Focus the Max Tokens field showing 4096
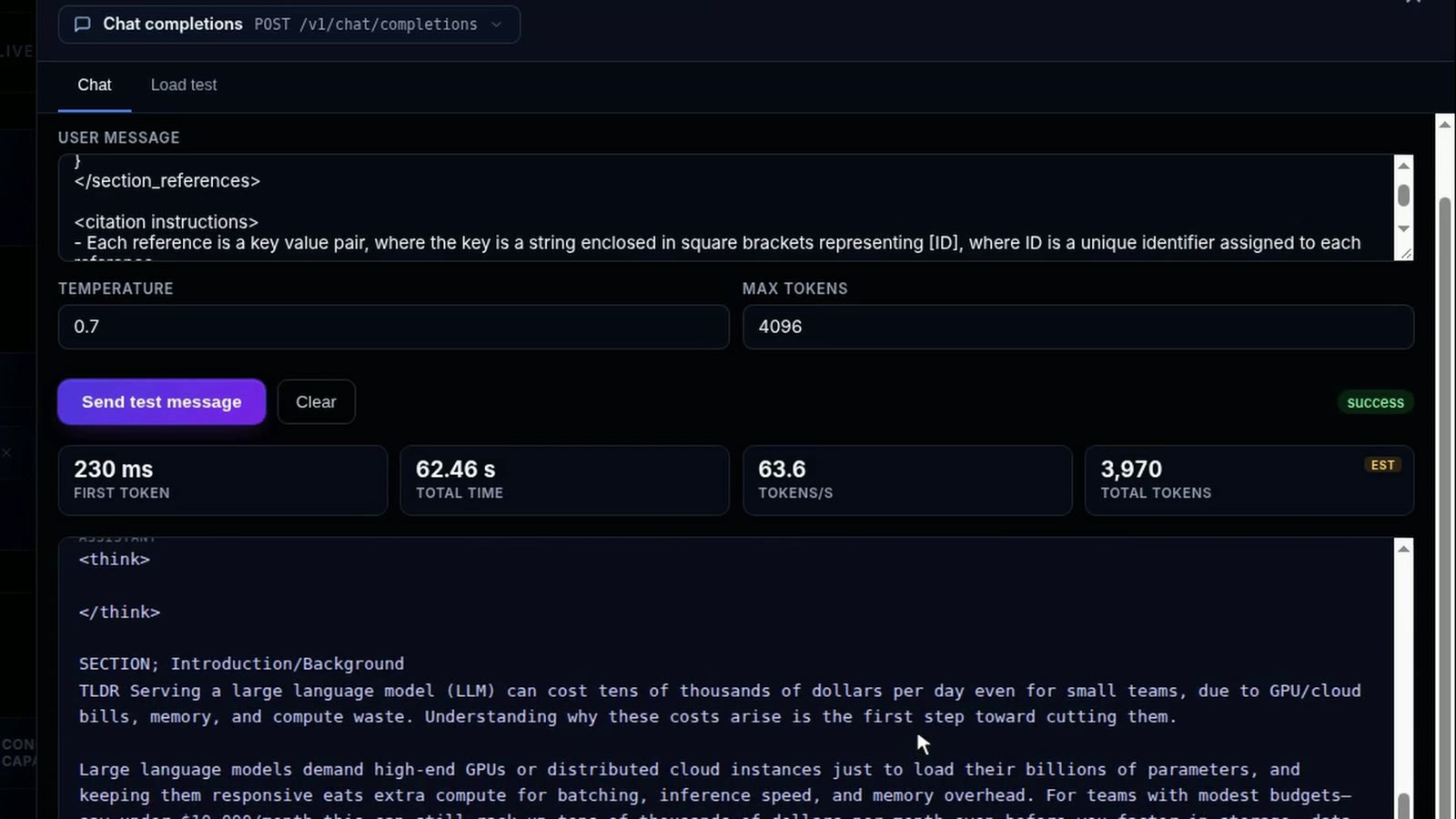1456x819 pixels. pos(1077,327)
